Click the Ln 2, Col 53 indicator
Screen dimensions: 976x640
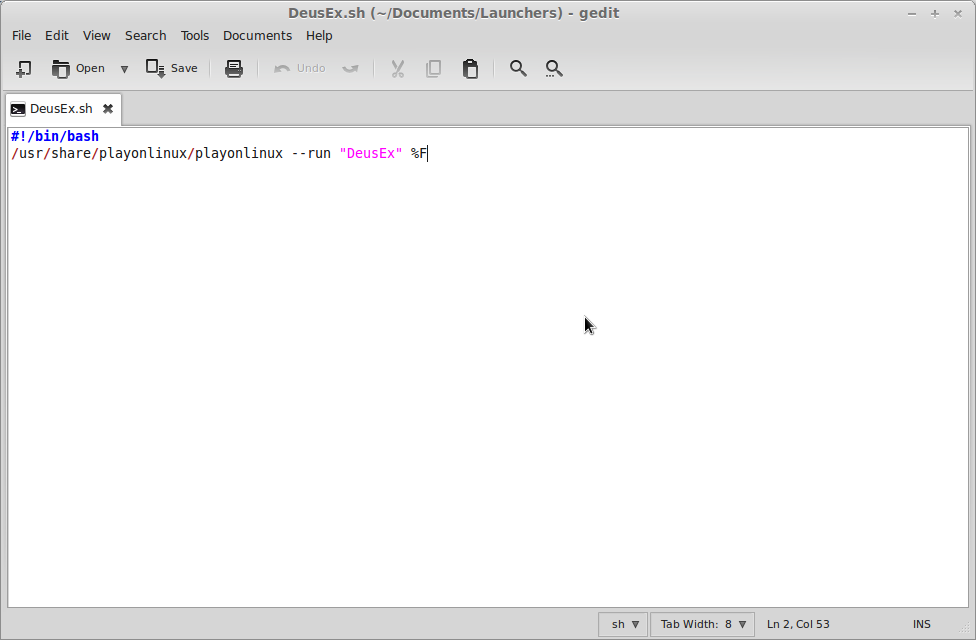[x=798, y=624]
